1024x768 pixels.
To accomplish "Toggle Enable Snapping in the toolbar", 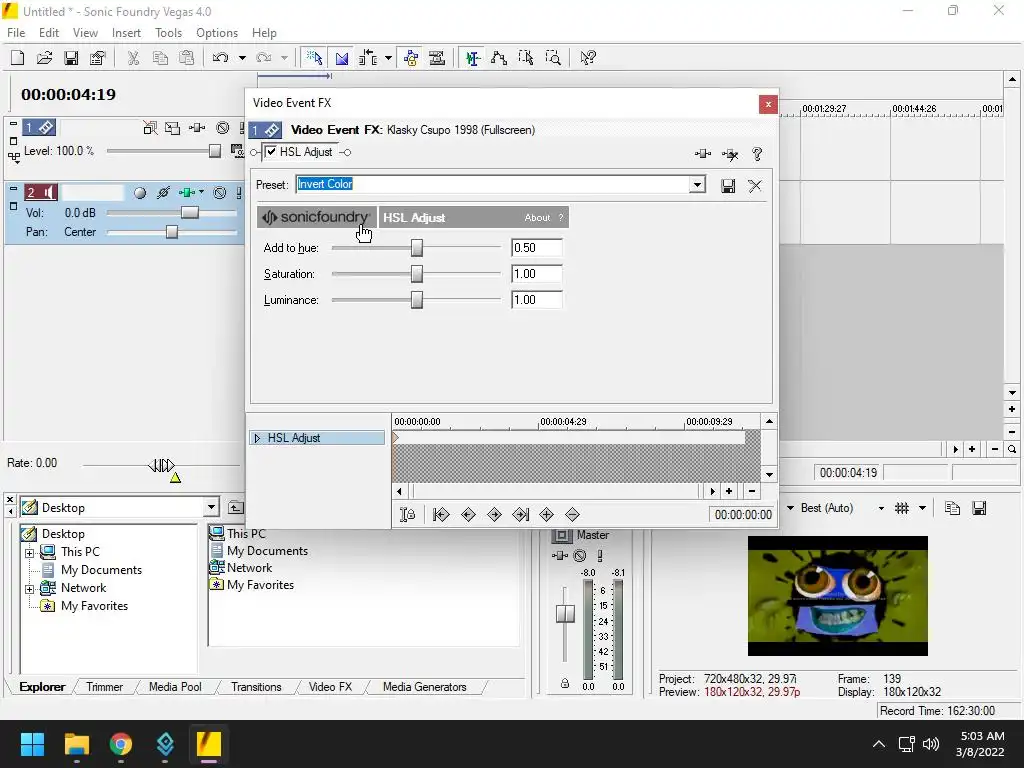I will pyautogui.click(x=314, y=58).
